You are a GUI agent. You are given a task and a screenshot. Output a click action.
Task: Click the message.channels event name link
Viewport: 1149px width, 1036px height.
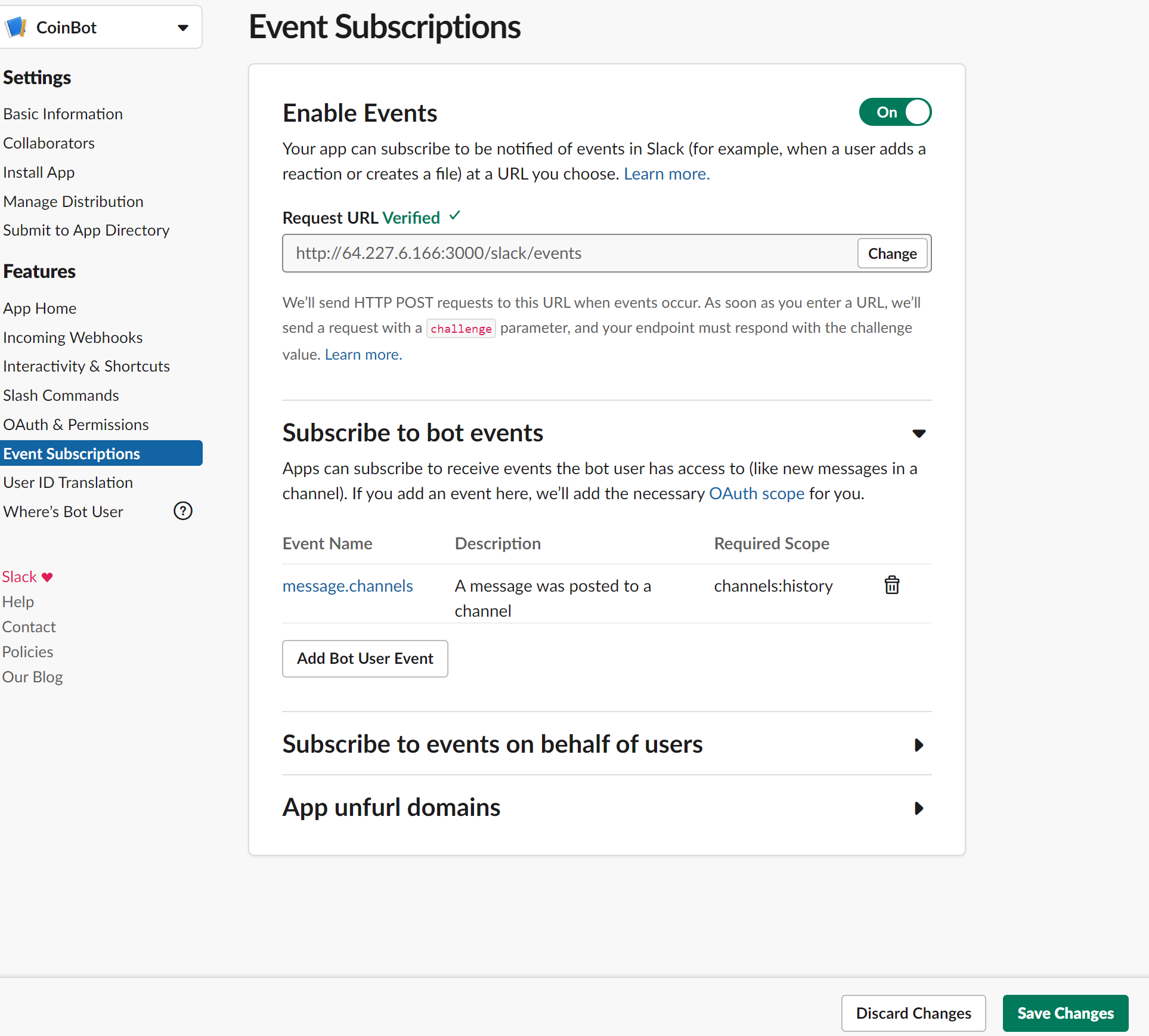point(347,585)
